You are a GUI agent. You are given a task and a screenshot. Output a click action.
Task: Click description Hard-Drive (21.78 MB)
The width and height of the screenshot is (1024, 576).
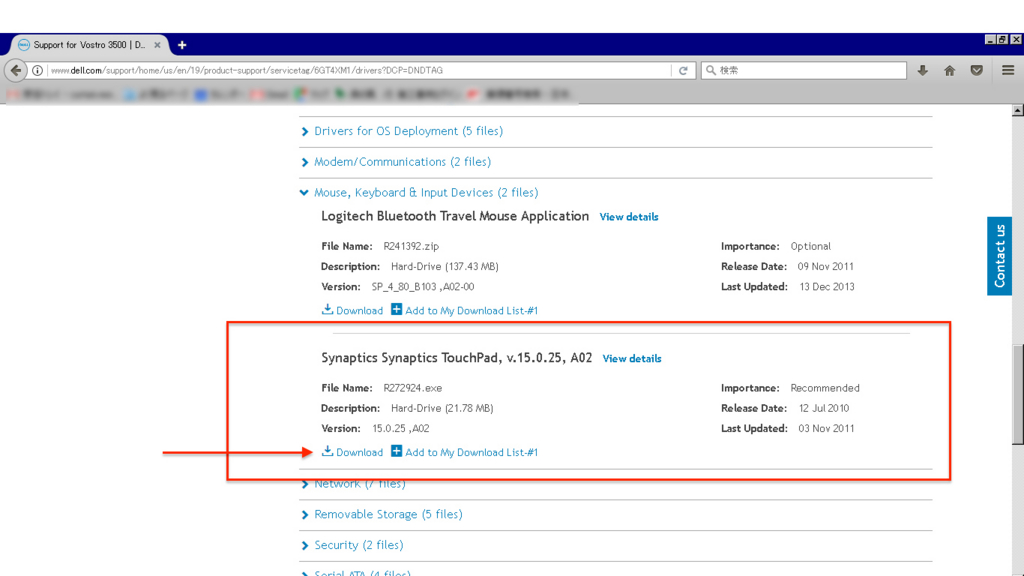click(442, 408)
